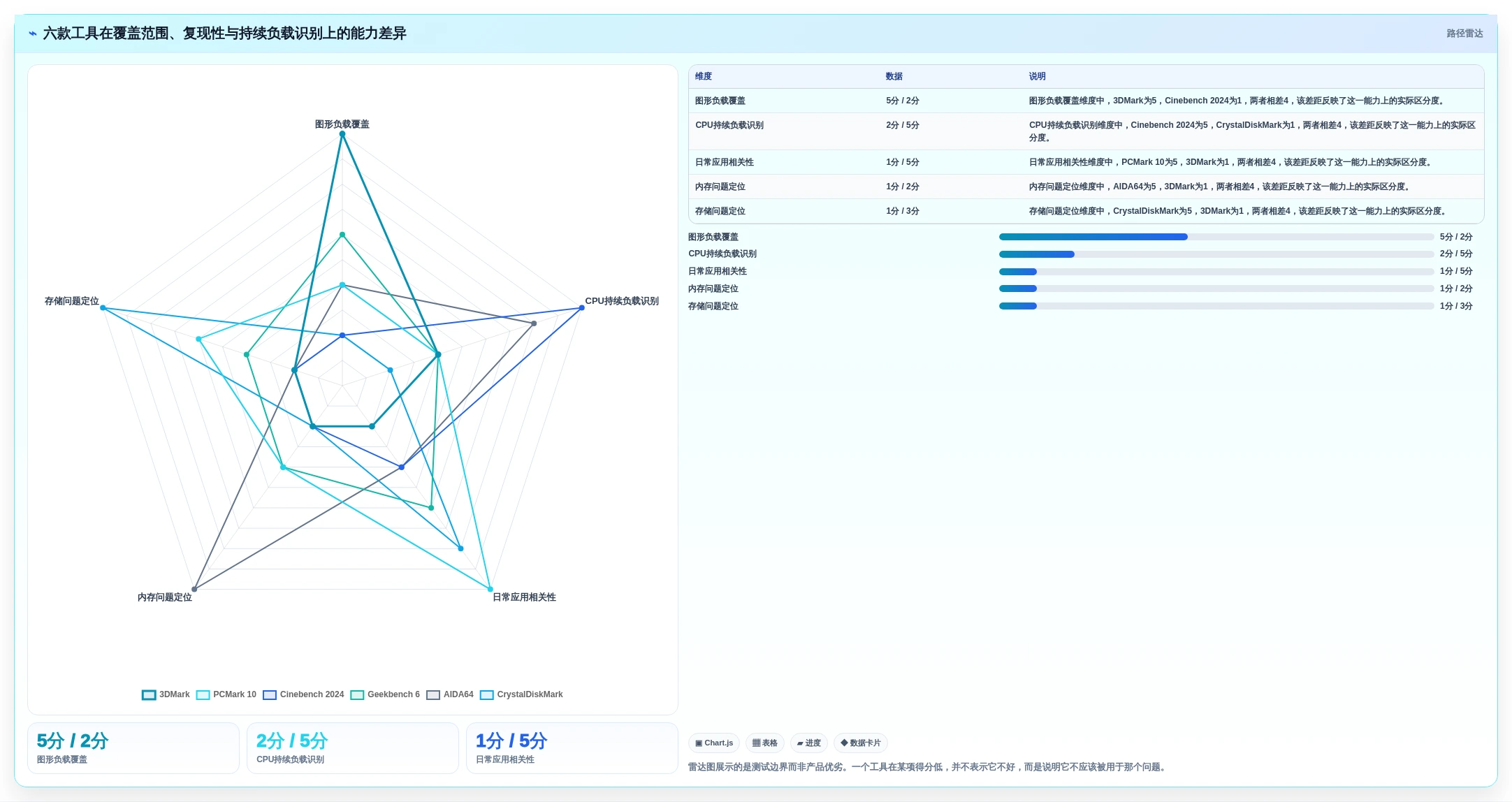This screenshot has height=802, width=1512.
Task: Toggle the 3DMark legend series
Action: (x=166, y=694)
